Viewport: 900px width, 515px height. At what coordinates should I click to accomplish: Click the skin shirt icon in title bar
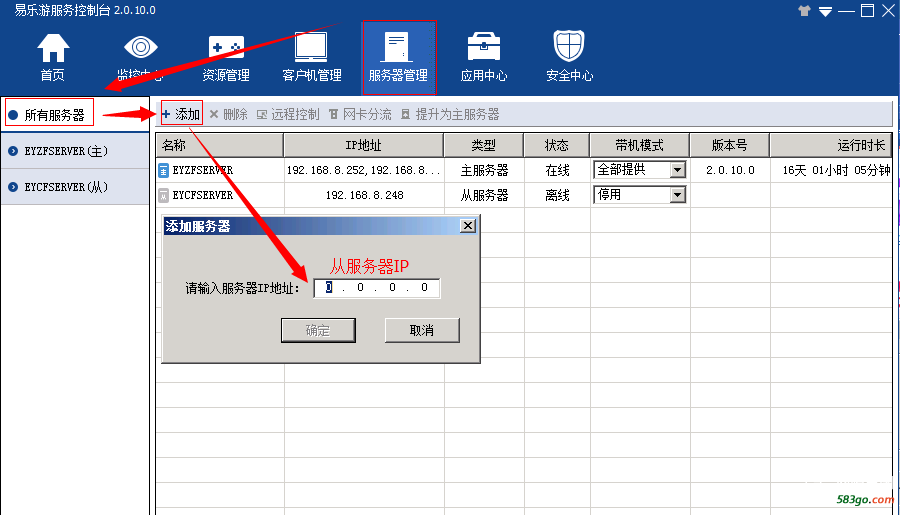pyautogui.click(x=805, y=11)
